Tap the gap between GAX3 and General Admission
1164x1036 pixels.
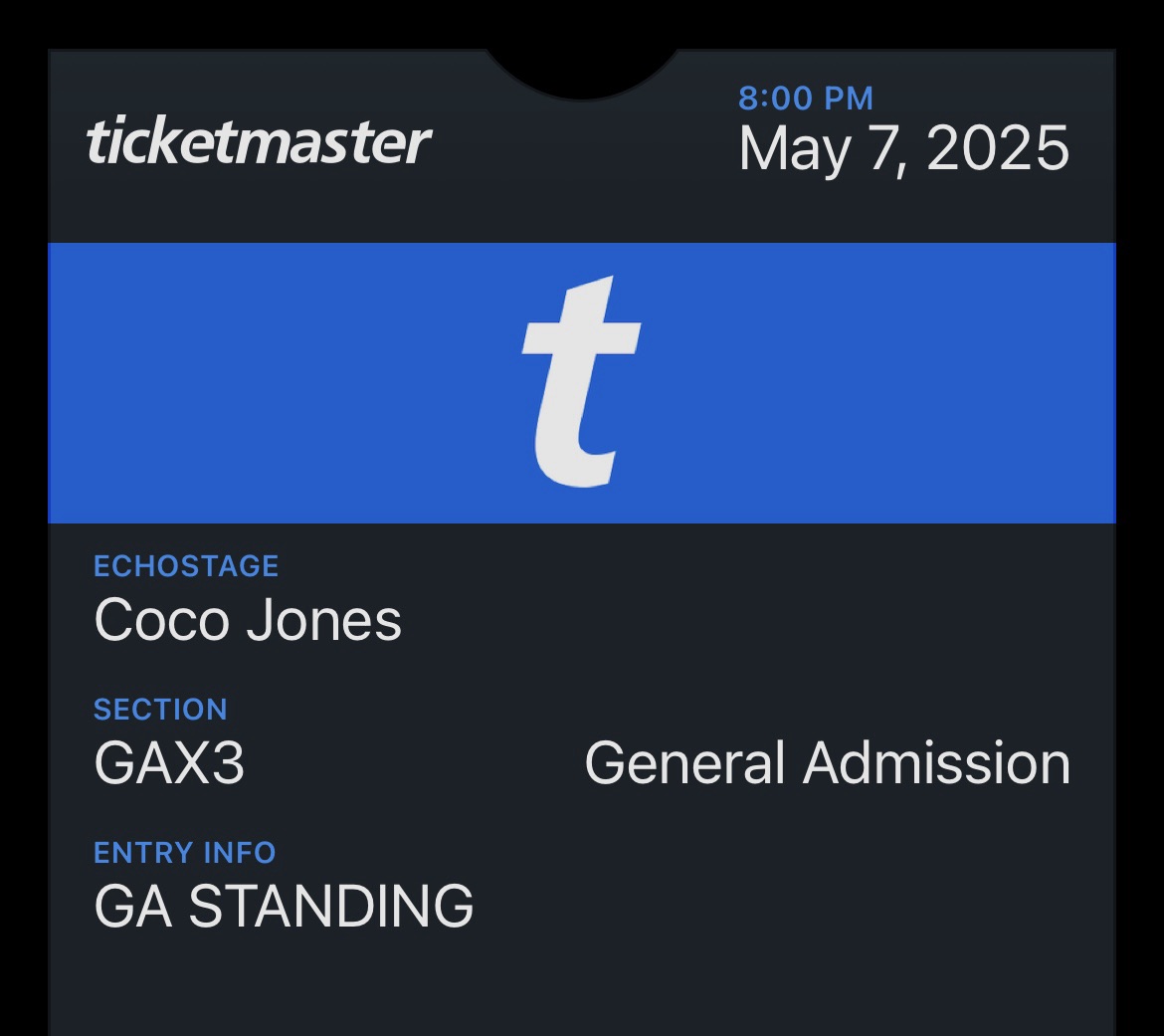[x=413, y=763]
